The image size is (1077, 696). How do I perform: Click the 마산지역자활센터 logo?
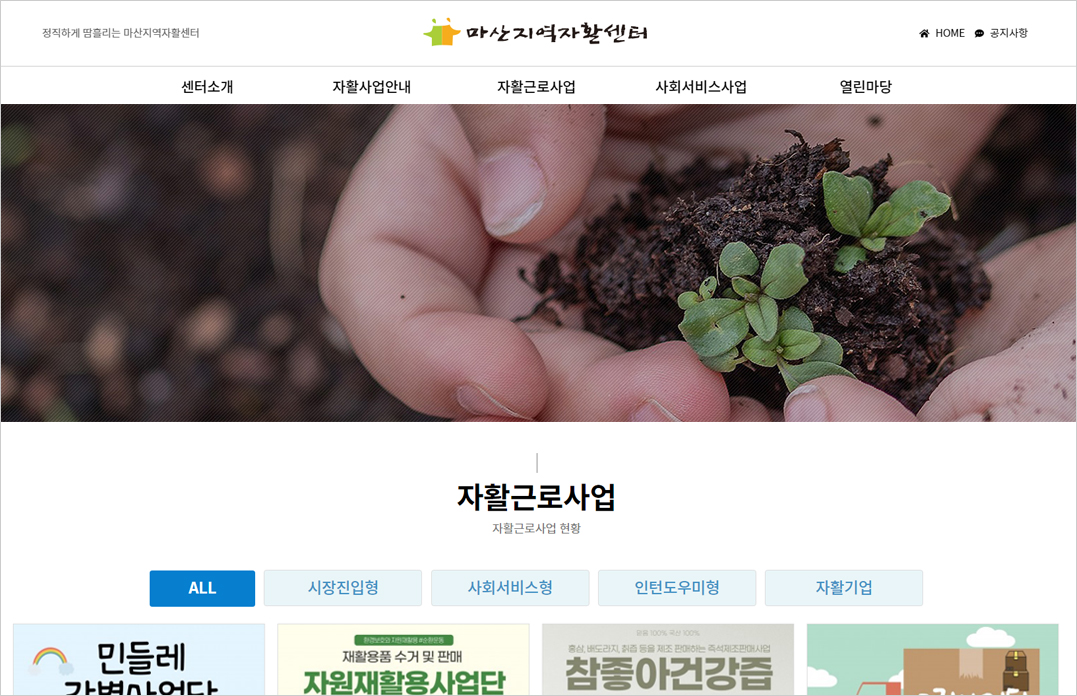click(x=536, y=32)
